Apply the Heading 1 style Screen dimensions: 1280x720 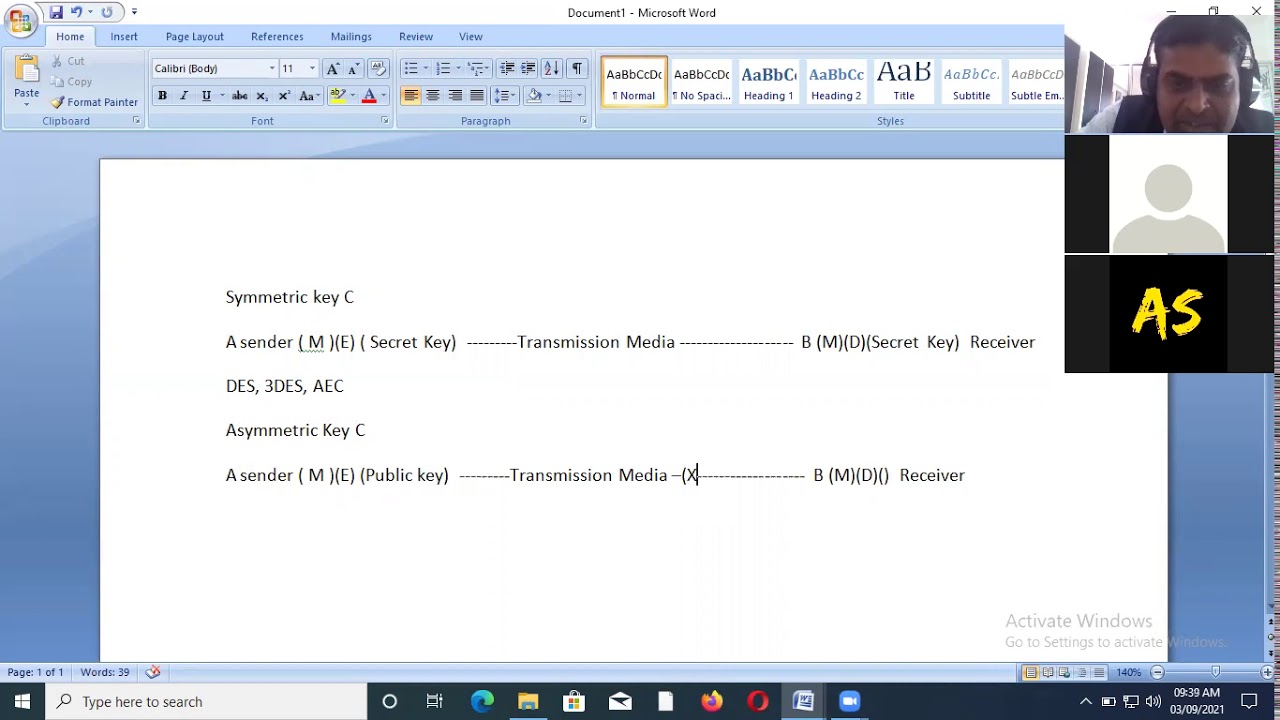[768, 81]
